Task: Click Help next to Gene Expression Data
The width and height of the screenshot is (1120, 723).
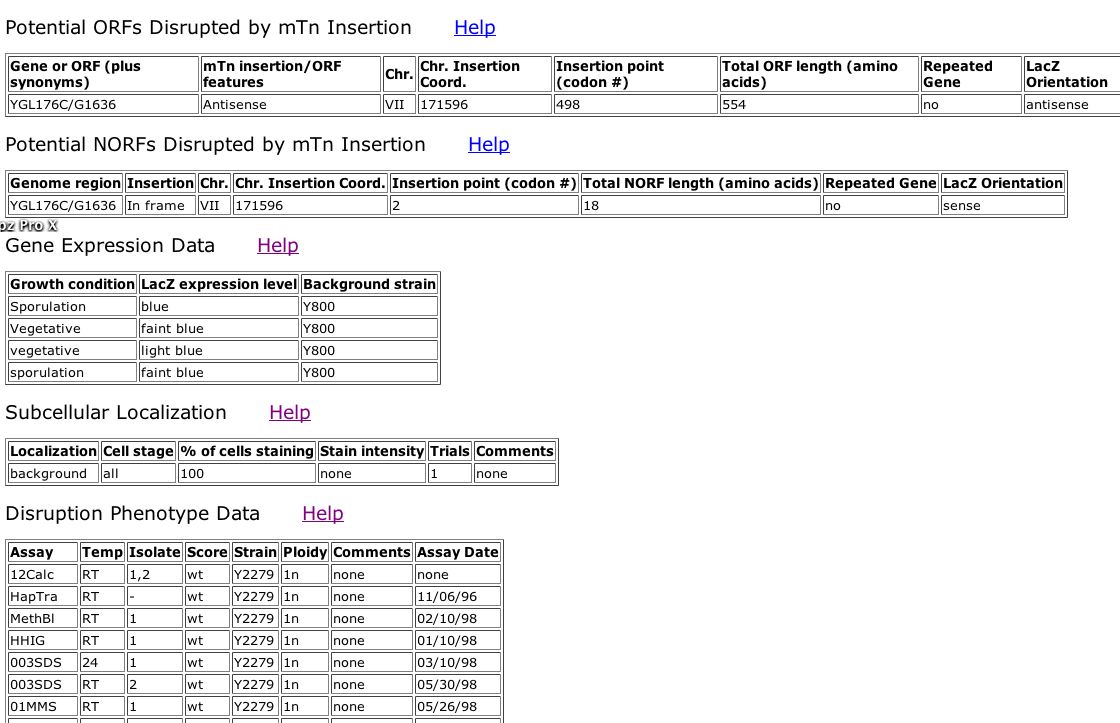Action: coord(277,246)
